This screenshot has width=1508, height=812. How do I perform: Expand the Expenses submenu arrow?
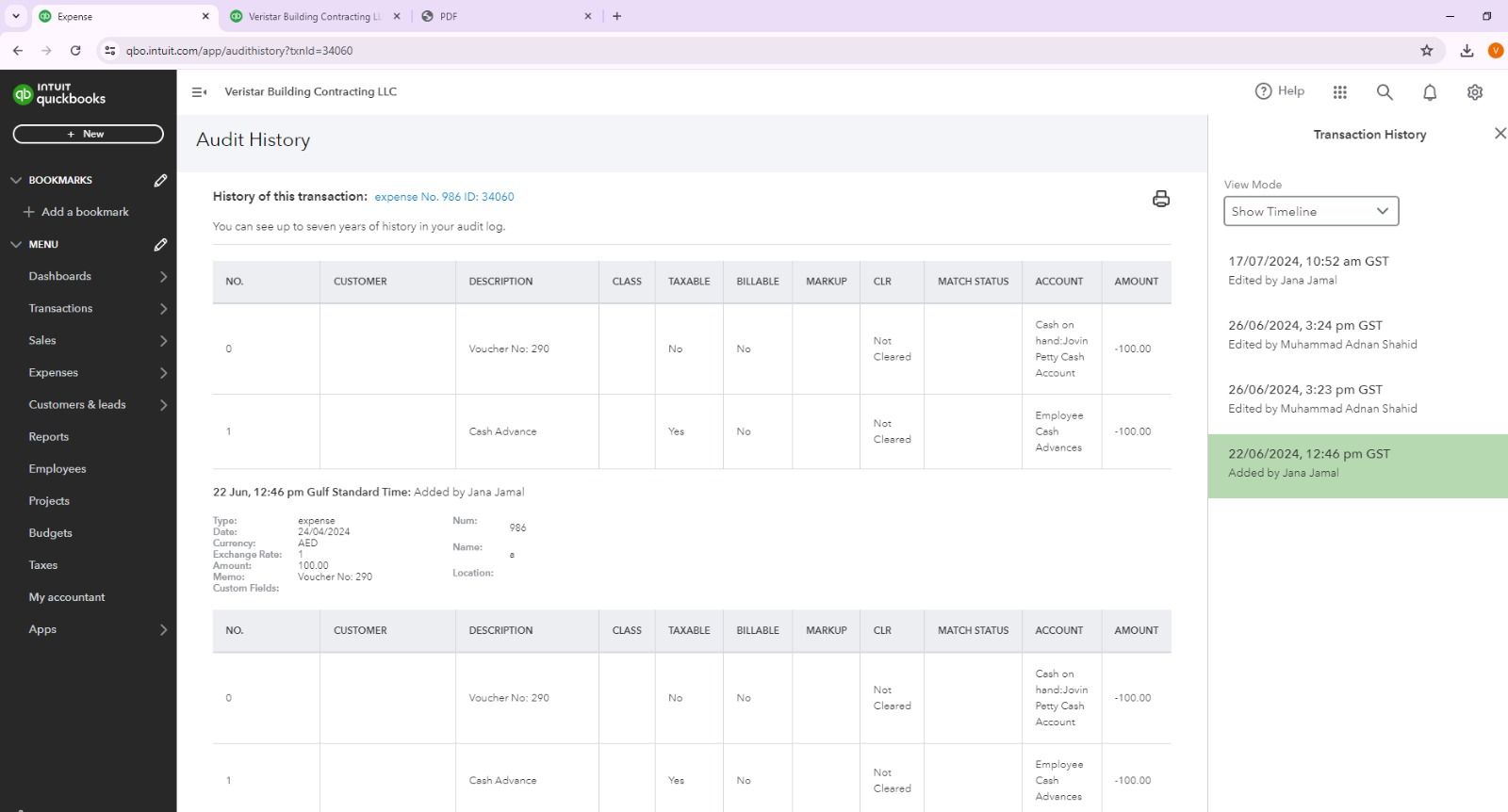pos(163,373)
